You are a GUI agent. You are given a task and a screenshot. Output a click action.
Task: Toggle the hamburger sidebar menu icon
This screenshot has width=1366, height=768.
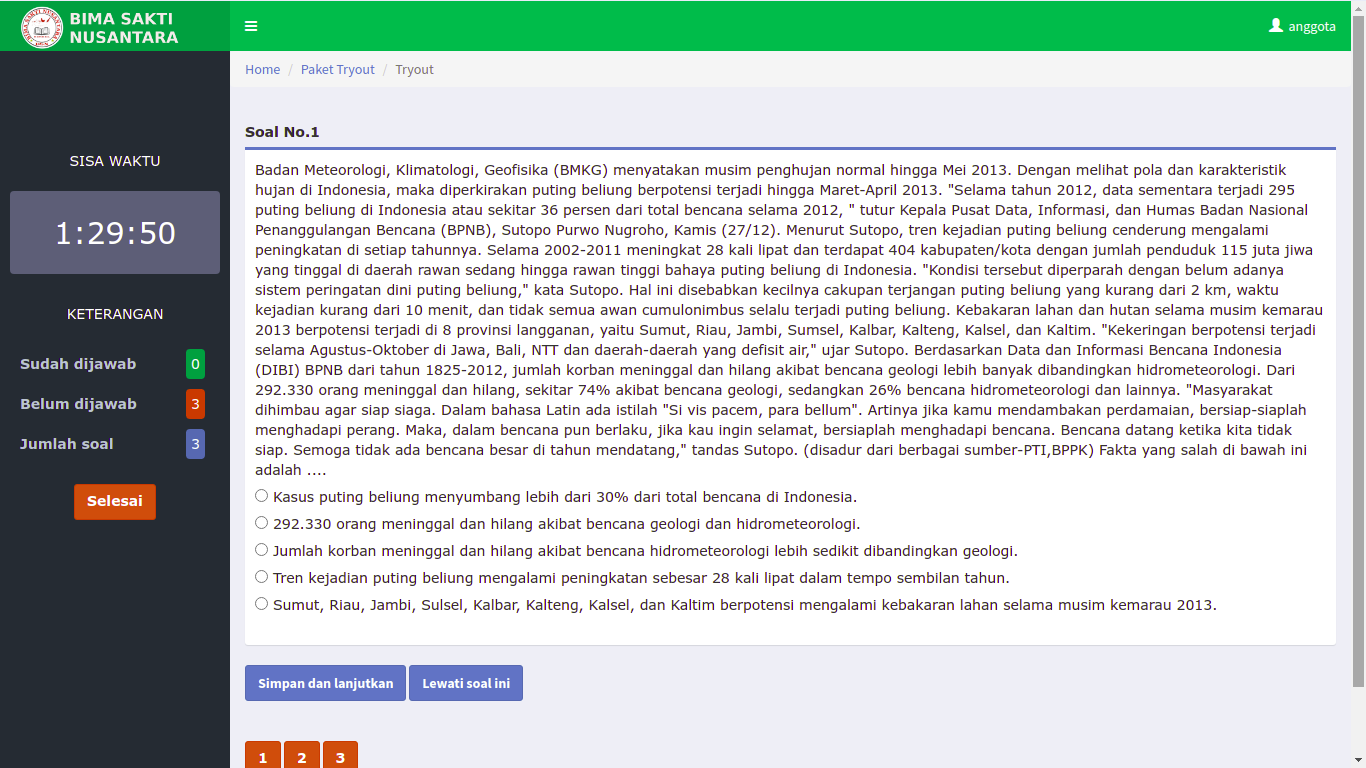pos(251,26)
